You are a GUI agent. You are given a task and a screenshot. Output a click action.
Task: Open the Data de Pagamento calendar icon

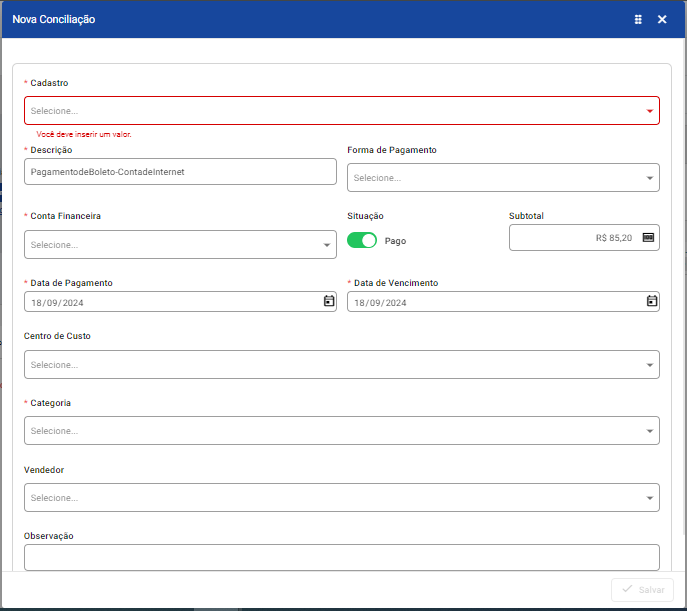pyautogui.click(x=328, y=301)
